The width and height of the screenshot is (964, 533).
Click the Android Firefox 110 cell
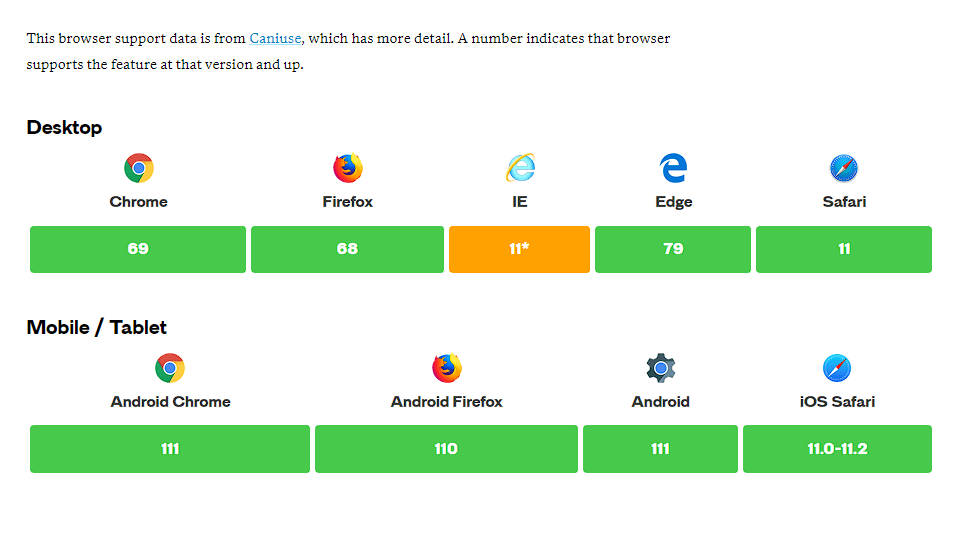(x=446, y=449)
